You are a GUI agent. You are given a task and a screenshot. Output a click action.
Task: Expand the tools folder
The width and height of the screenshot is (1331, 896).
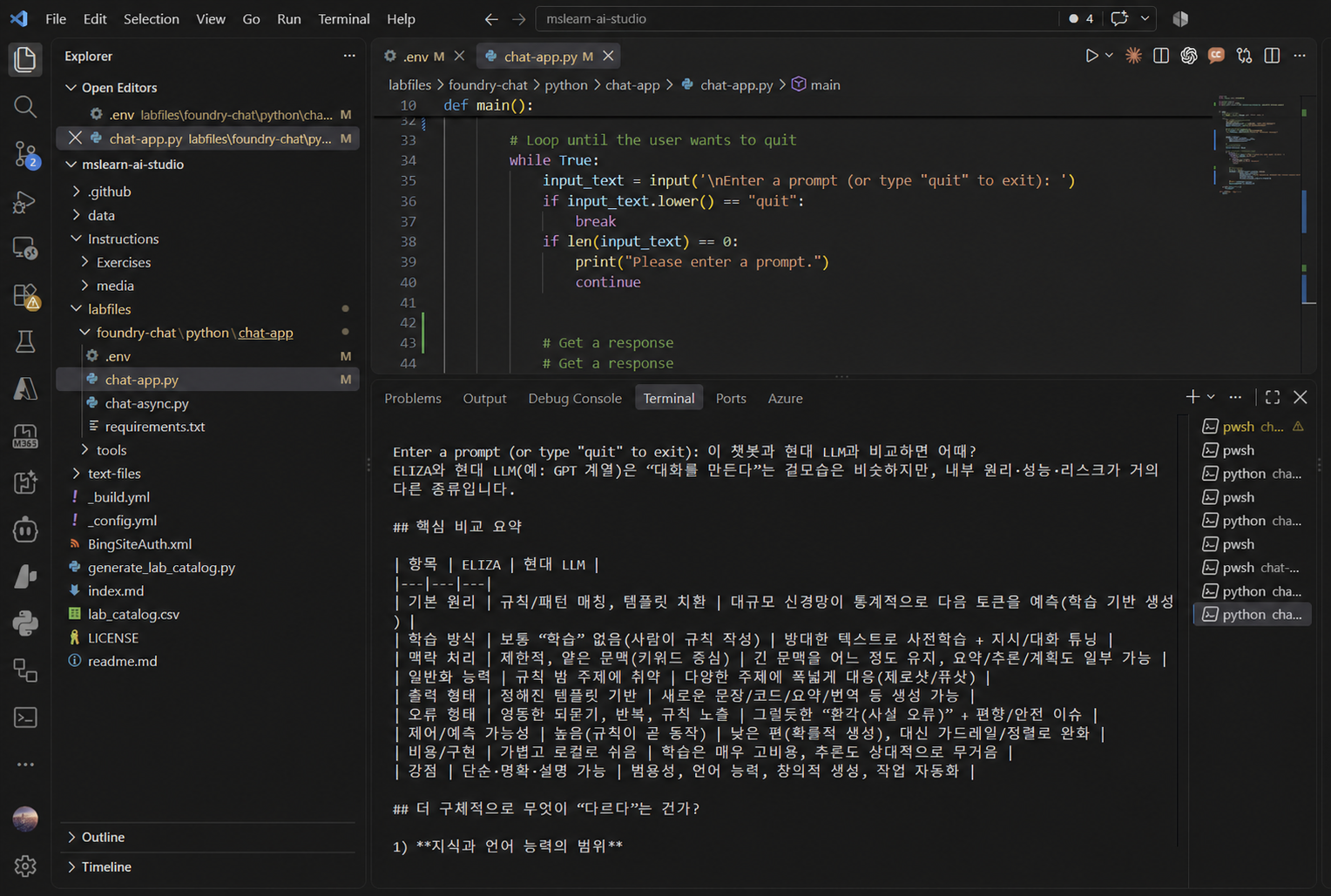click(x=208, y=450)
